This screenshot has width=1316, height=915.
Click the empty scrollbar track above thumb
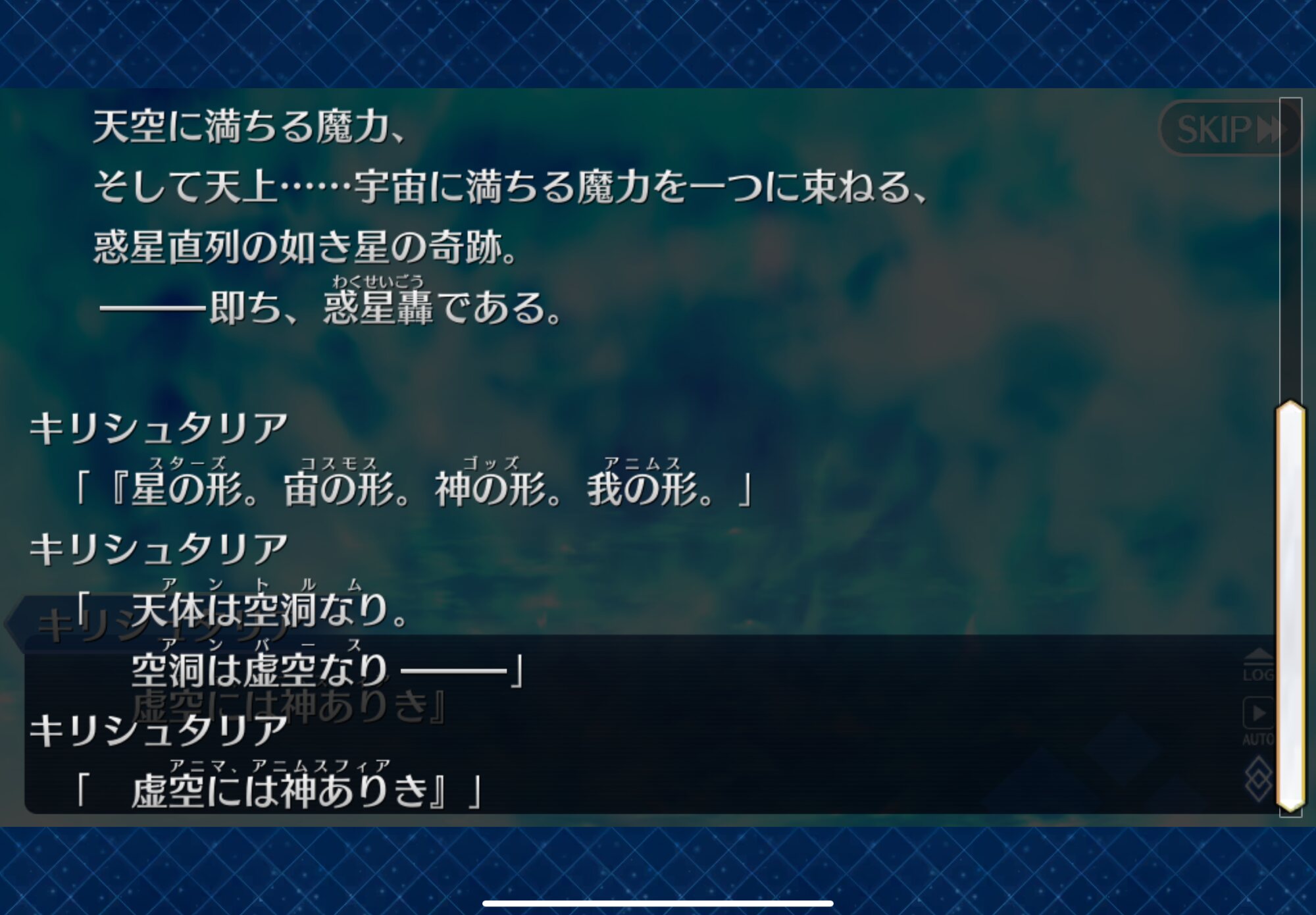1290,249
